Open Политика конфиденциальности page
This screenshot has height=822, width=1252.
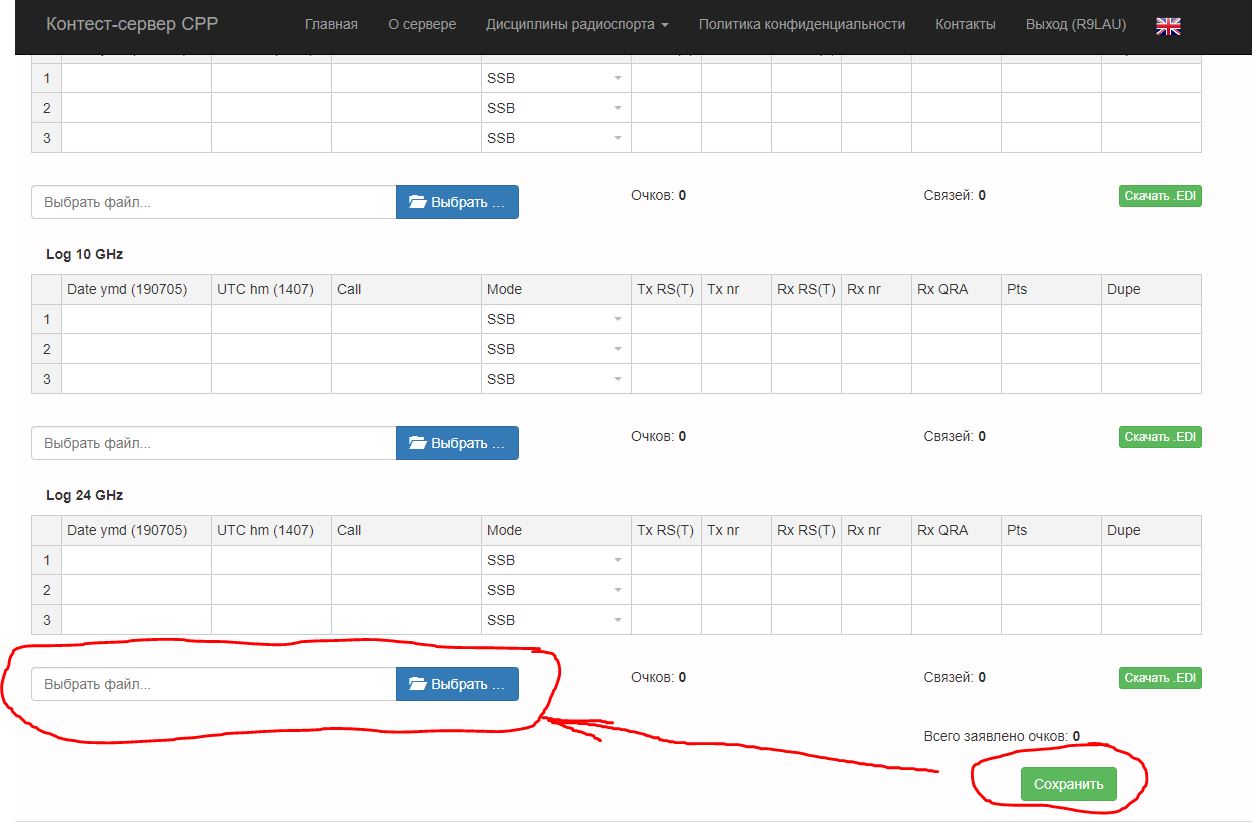(802, 24)
